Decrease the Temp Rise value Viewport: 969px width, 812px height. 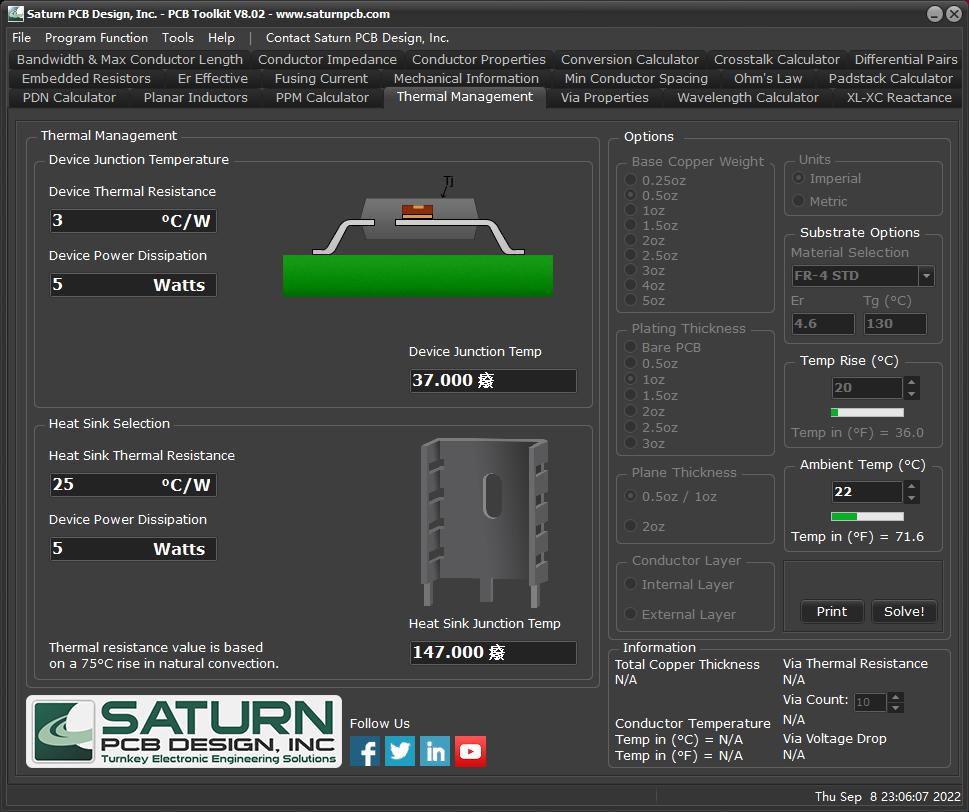coord(911,394)
